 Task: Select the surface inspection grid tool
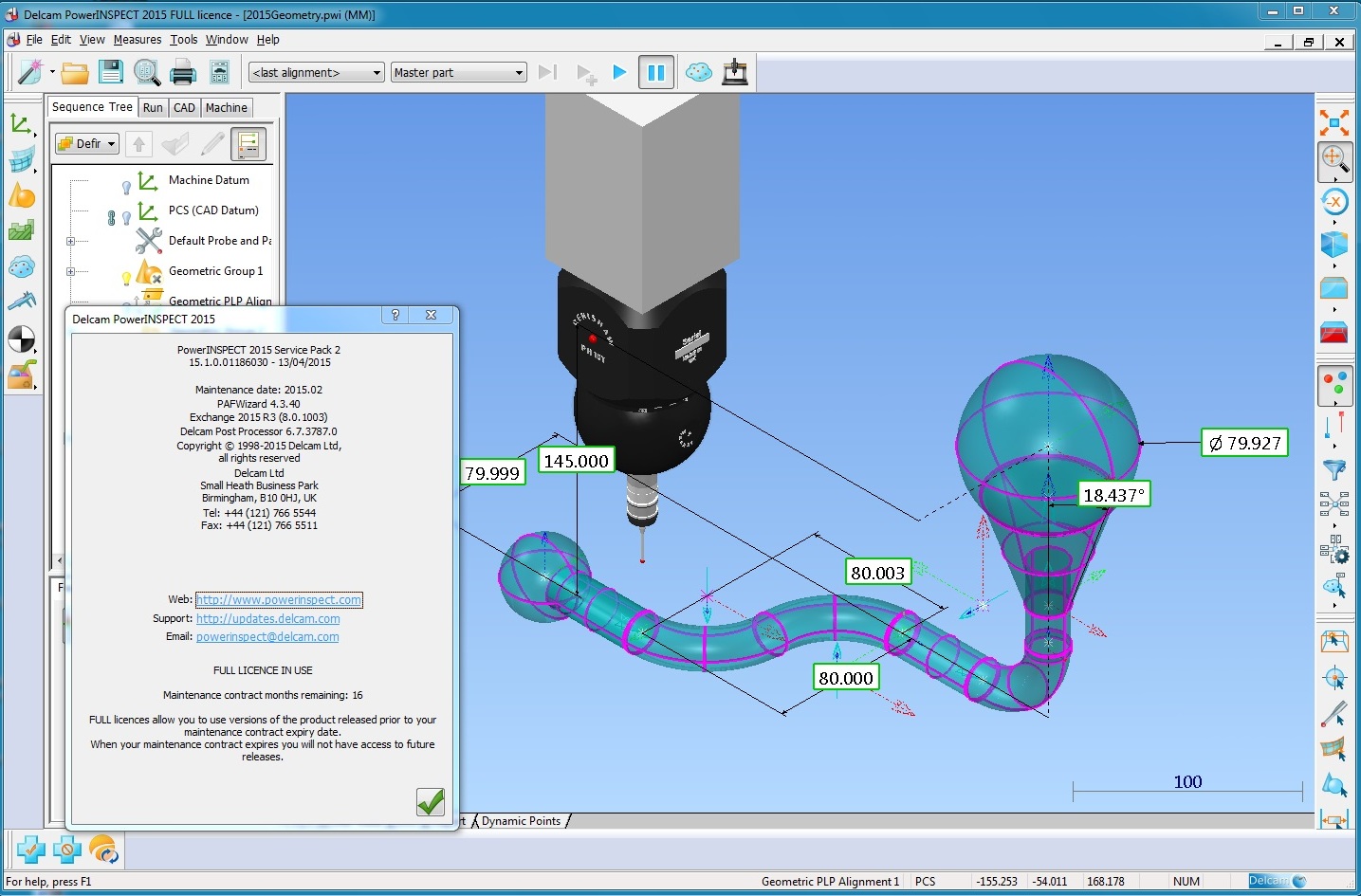pos(21,159)
